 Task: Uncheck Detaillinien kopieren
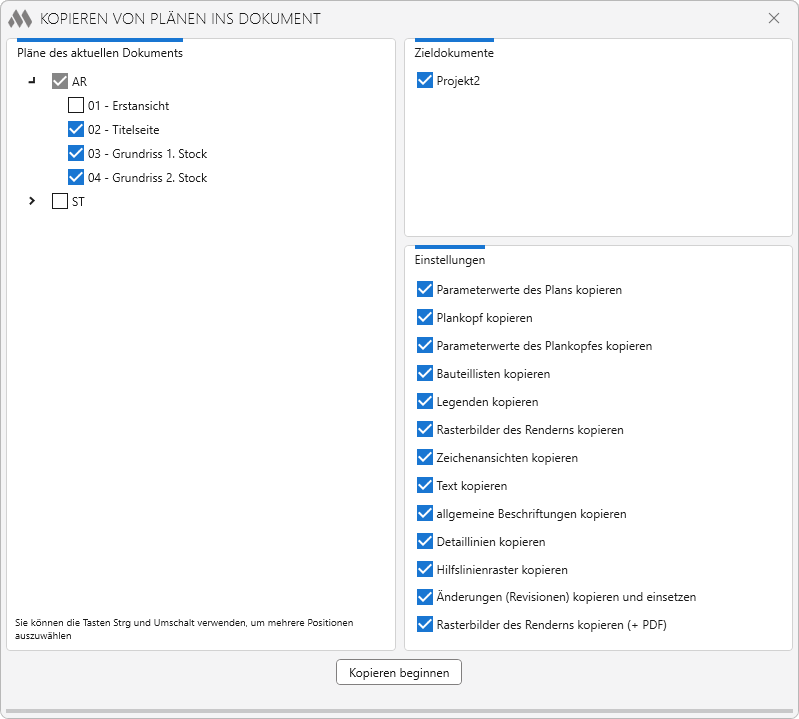pos(425,542)
